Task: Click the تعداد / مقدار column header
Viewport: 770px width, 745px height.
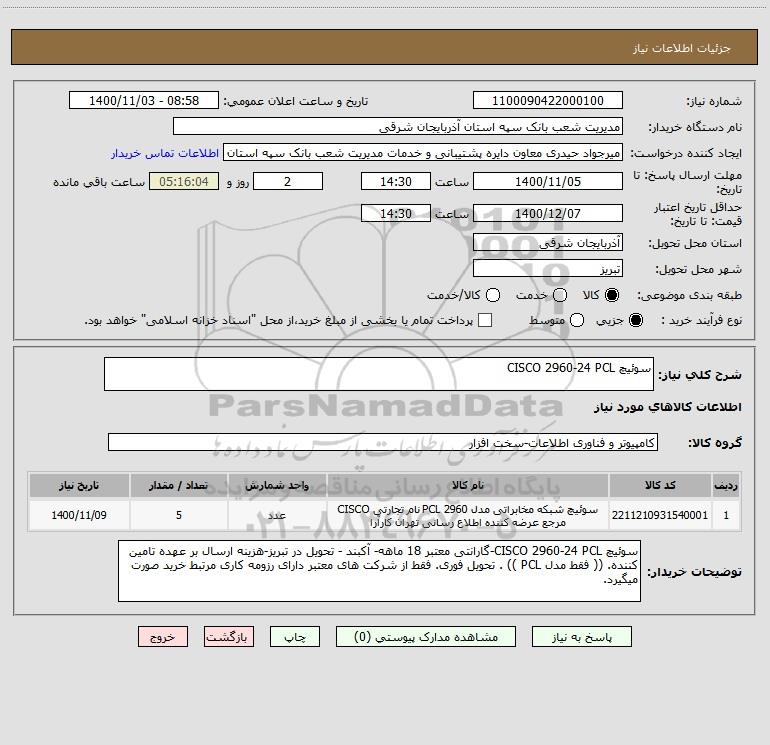Action: [x=179, y=485]
